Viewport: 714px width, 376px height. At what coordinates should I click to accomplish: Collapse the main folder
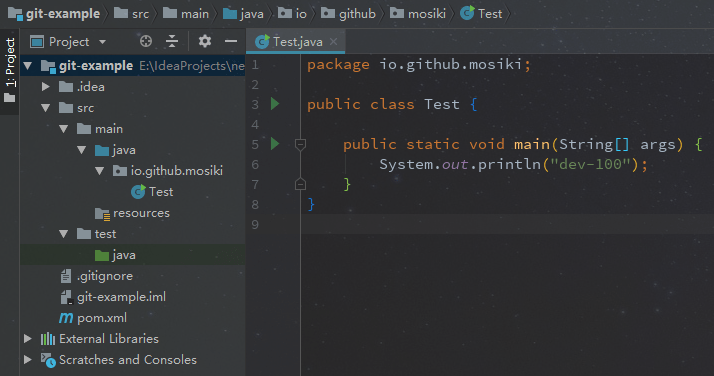[x=64, y=129]
